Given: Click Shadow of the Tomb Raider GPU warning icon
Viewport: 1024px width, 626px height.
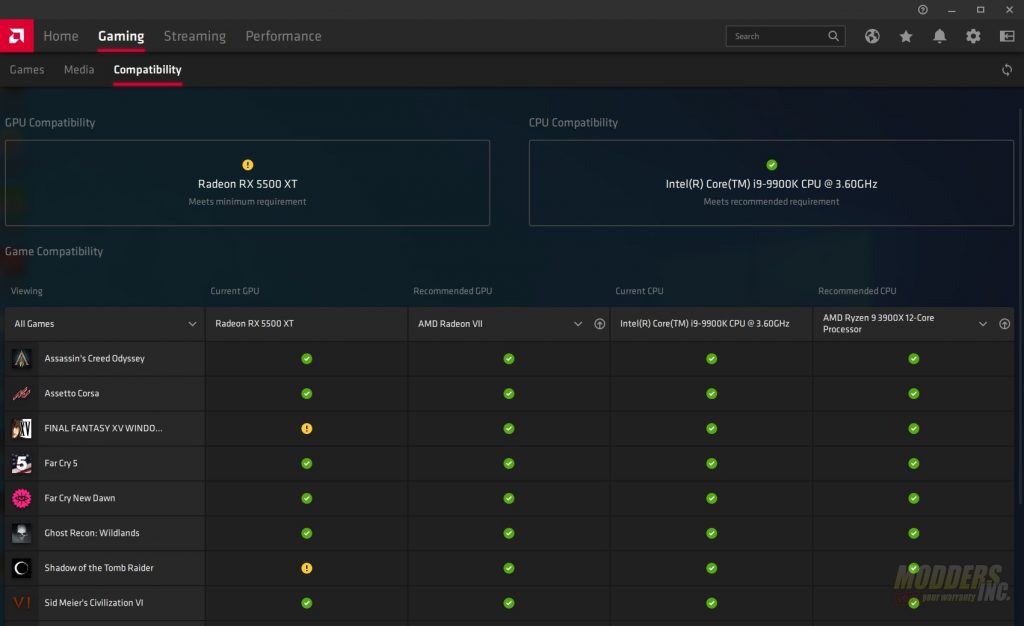Looking at the screenshot, I should (x=306, y=568).
